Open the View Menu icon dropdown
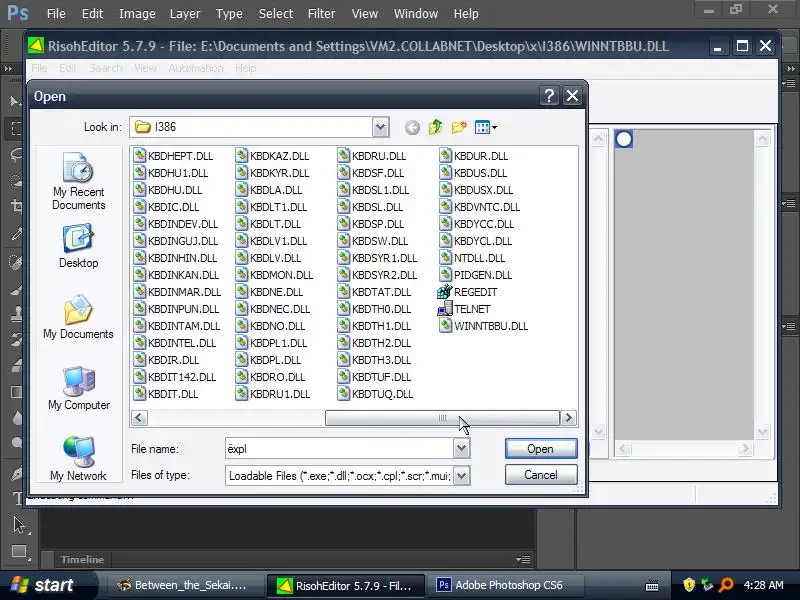The image size is (800, 600). click(x=485, y=127)
